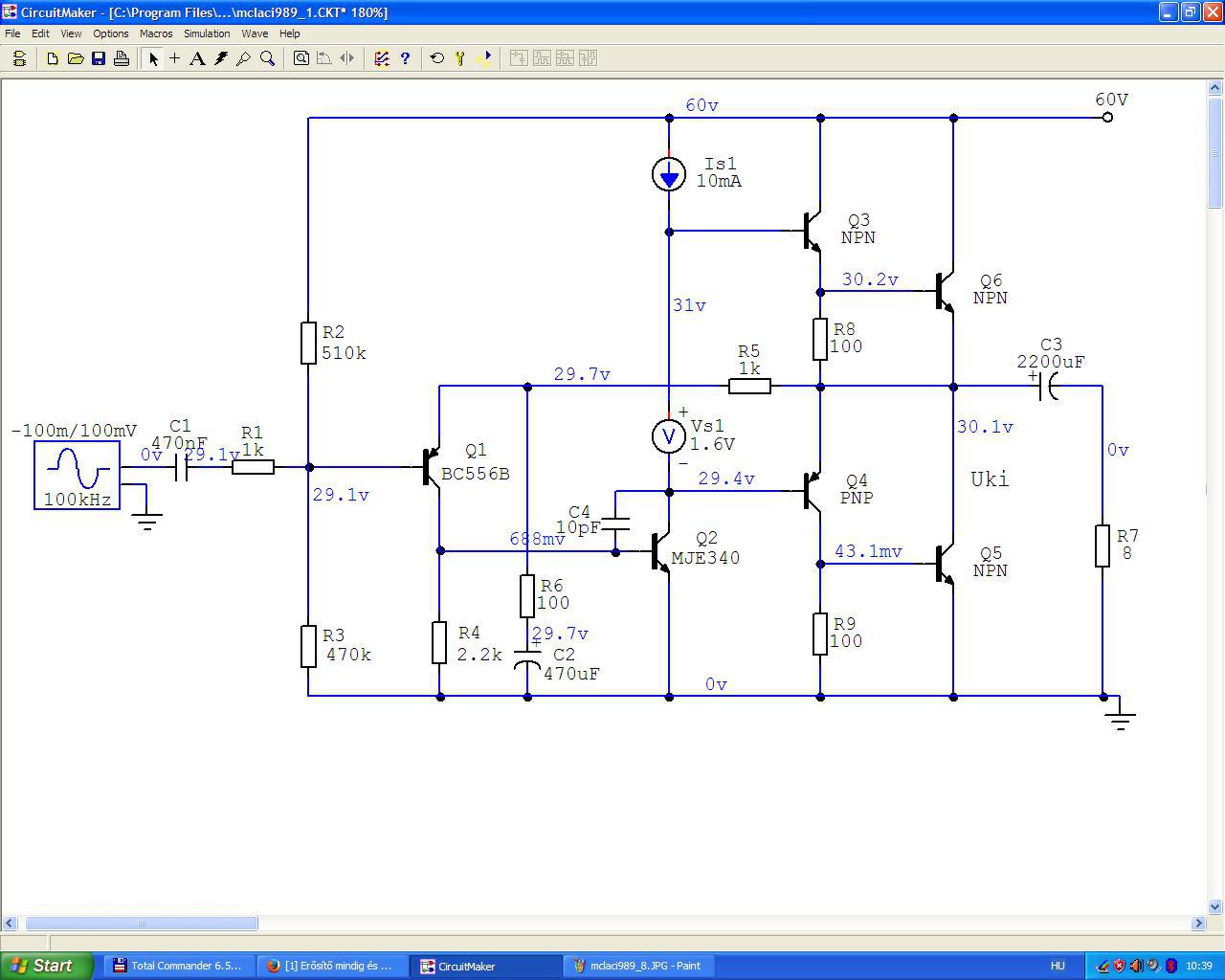The width and height of the screenshot is (1225, 980).
Task: Create a new circuit file
Action: pos(53,58)
